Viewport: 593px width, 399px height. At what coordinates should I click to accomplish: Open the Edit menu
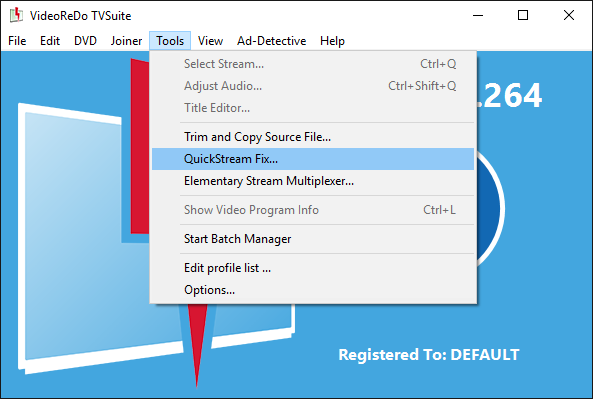pos(50,41)
